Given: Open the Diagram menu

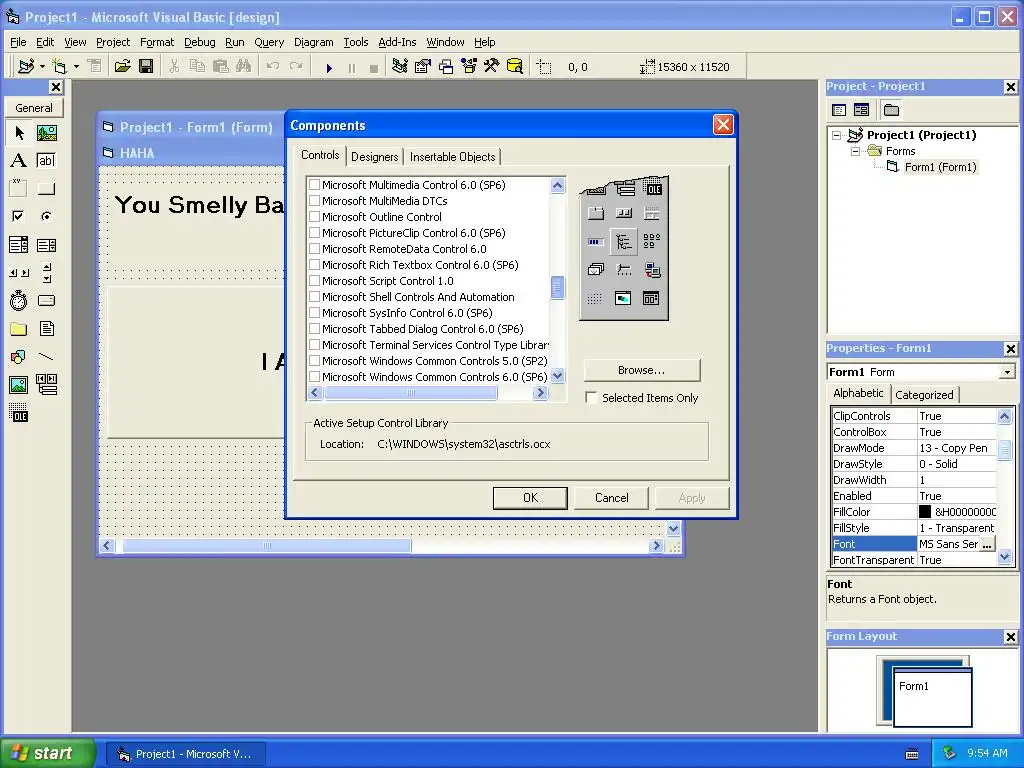Looking at the screenshot, I should (313, 42).
